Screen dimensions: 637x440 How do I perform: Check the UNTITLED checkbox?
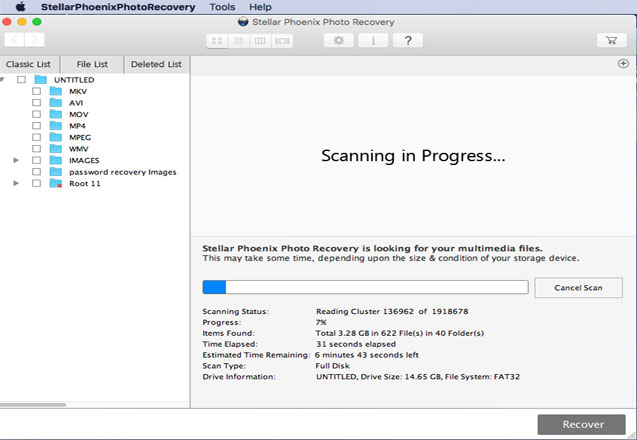click(22, 80)
